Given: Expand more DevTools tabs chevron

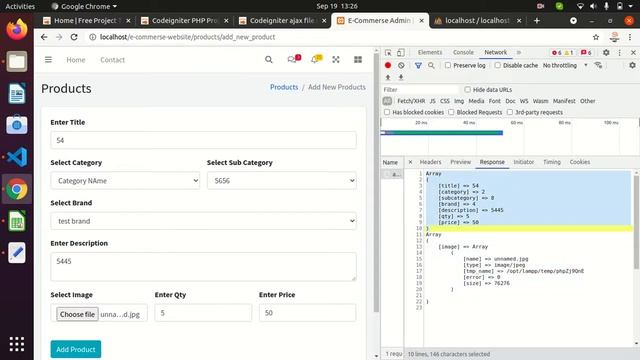Looking at the screenshot, I should coord(519,53).
